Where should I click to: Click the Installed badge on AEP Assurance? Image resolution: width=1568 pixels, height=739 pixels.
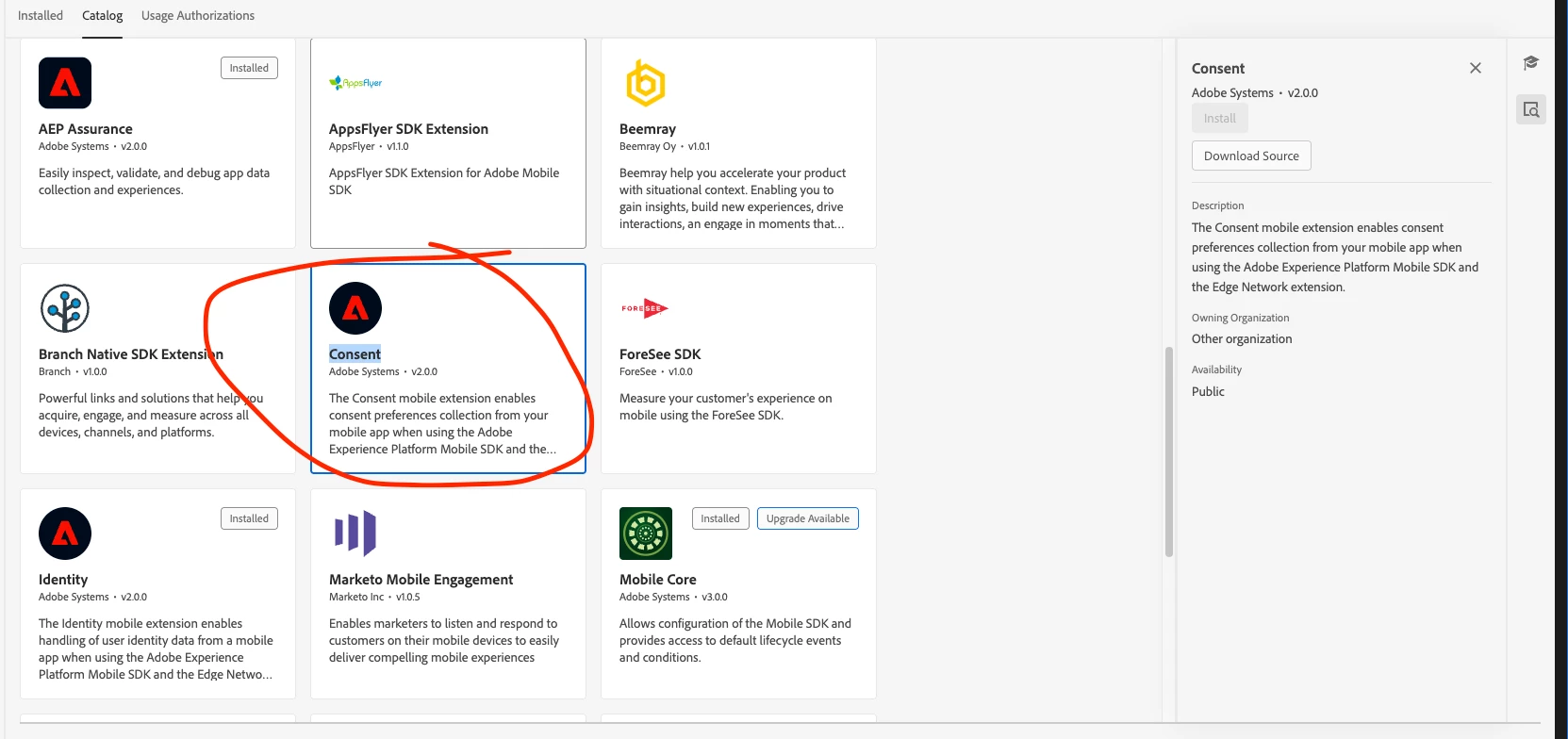[x=249, y=68]
